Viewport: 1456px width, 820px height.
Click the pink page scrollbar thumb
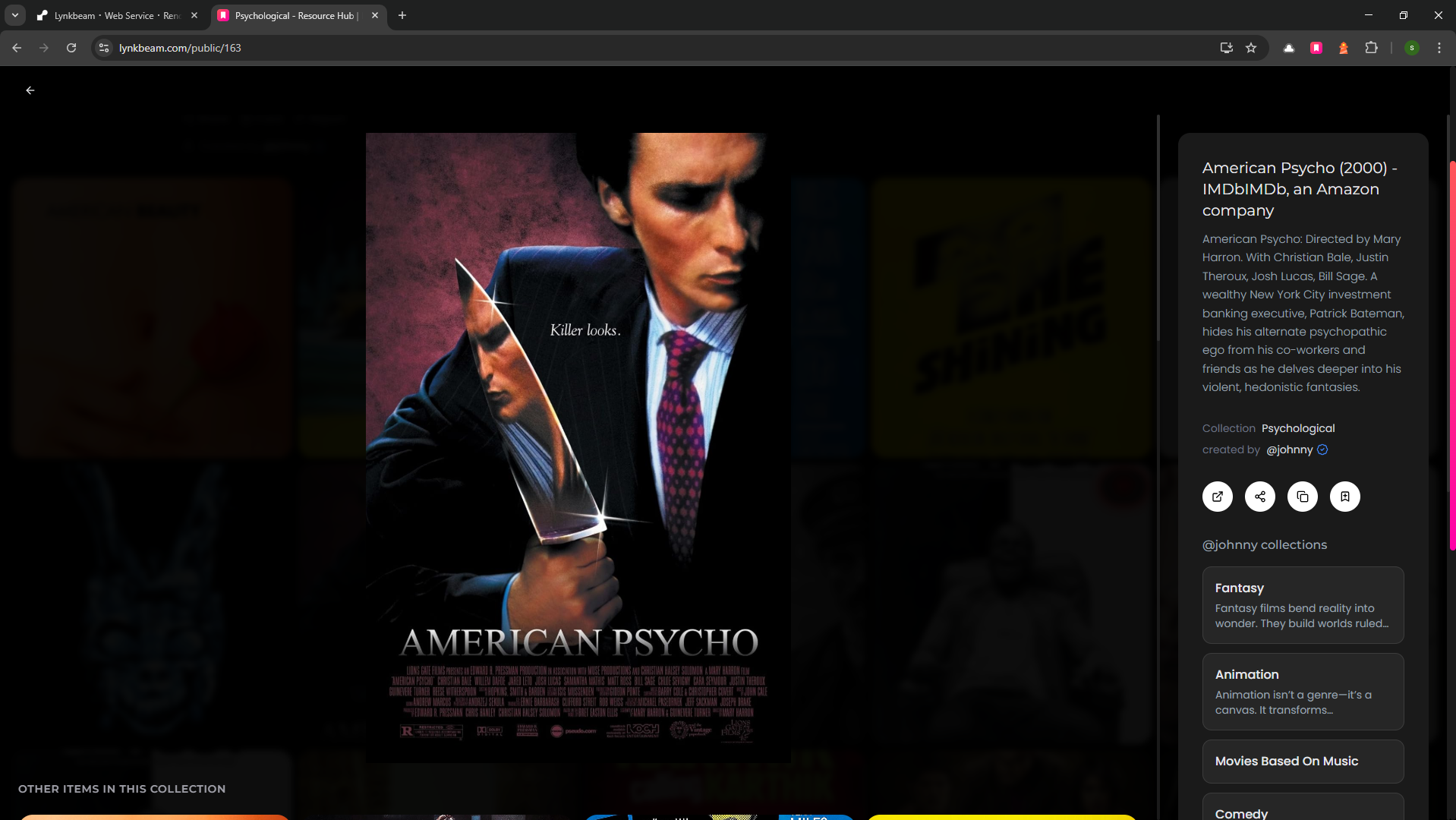pyautogui.click(x=1451, y=355)
